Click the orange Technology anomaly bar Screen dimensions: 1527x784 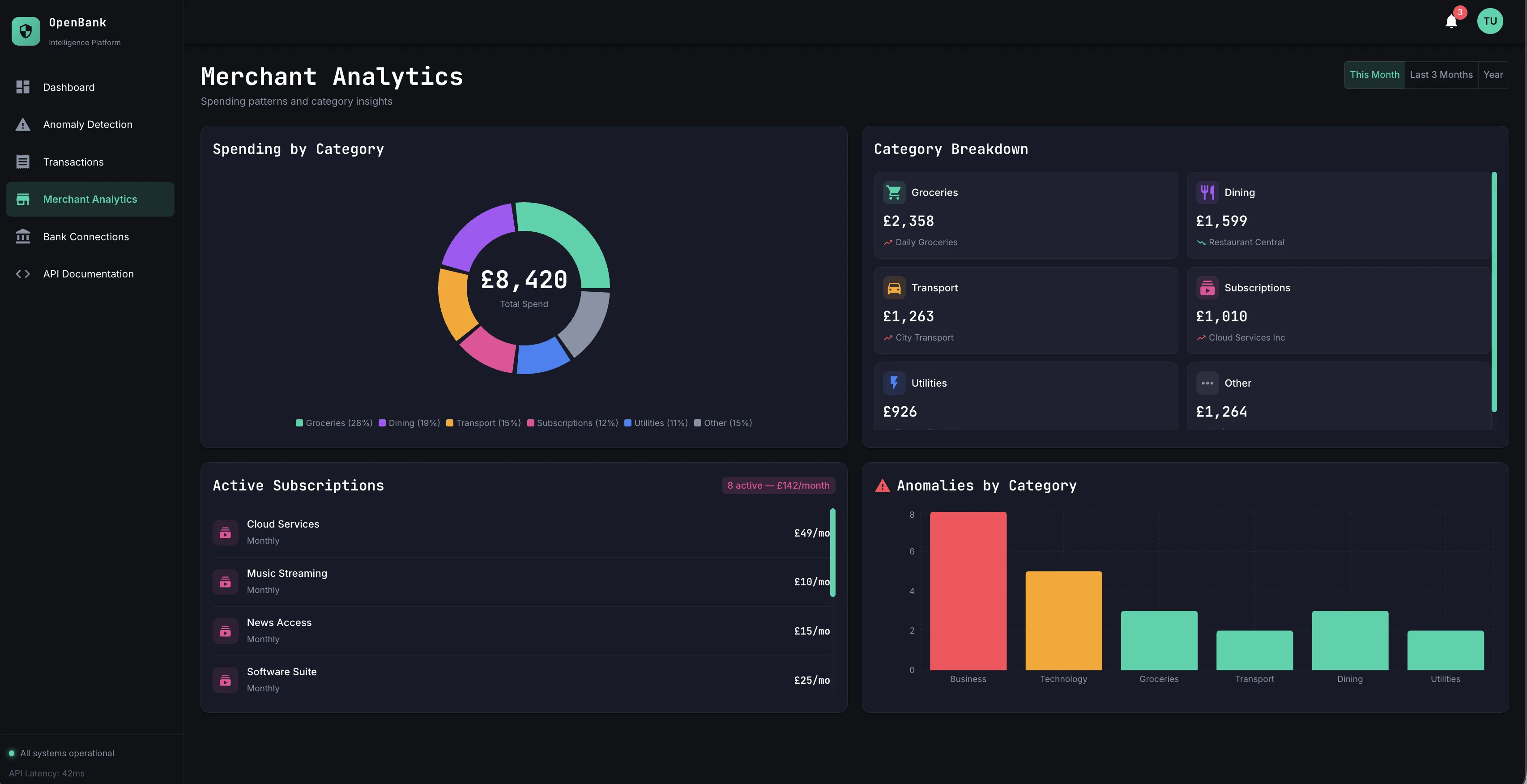[x=1063, y=621]
